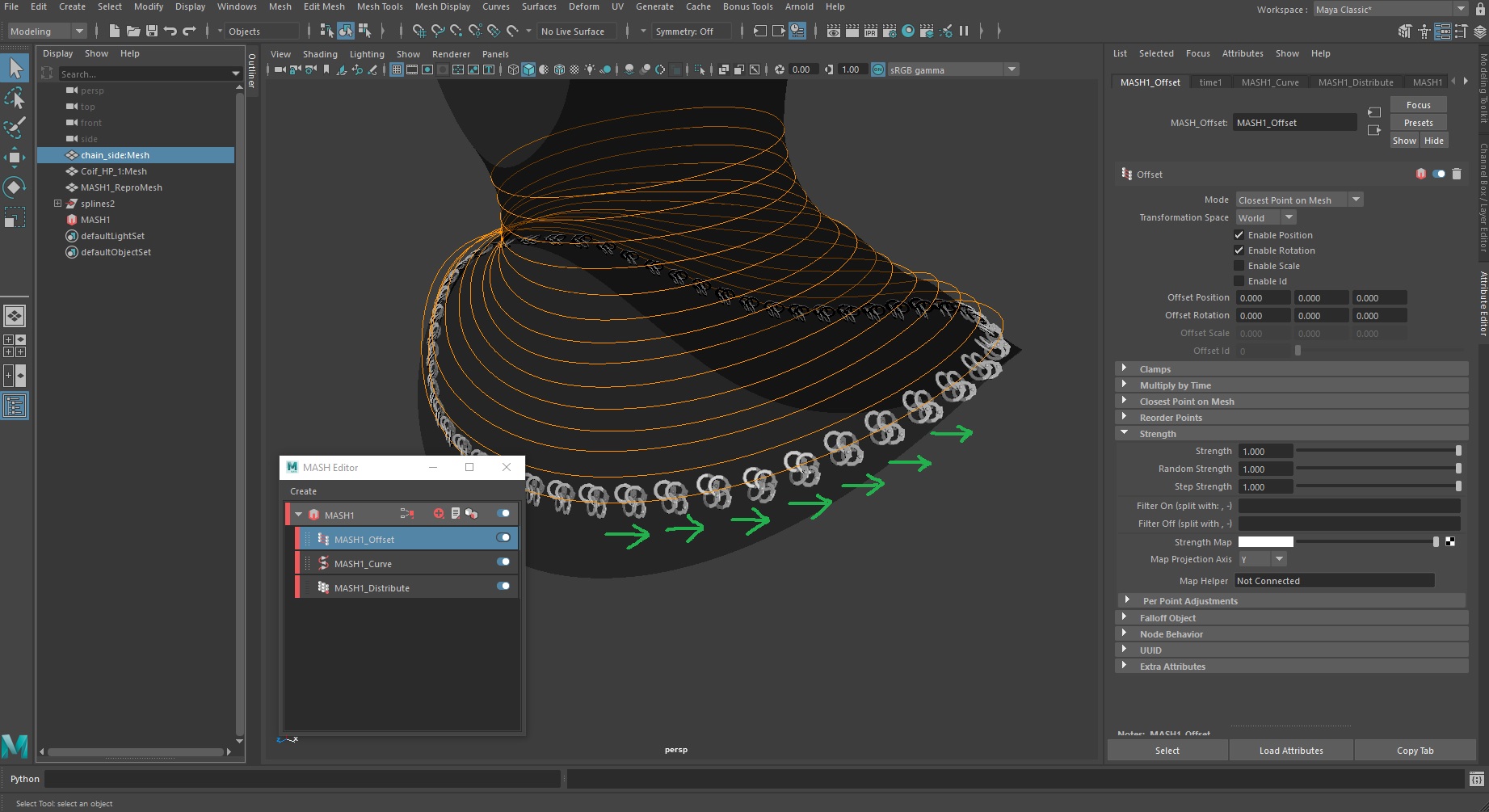Open the Transformation Space World dropdown

1265,217
